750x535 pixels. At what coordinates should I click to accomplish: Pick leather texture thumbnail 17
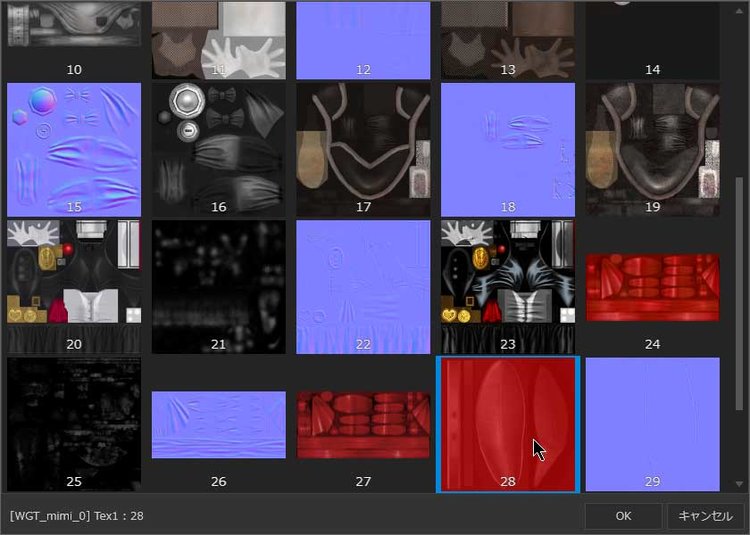pos(363,150)
